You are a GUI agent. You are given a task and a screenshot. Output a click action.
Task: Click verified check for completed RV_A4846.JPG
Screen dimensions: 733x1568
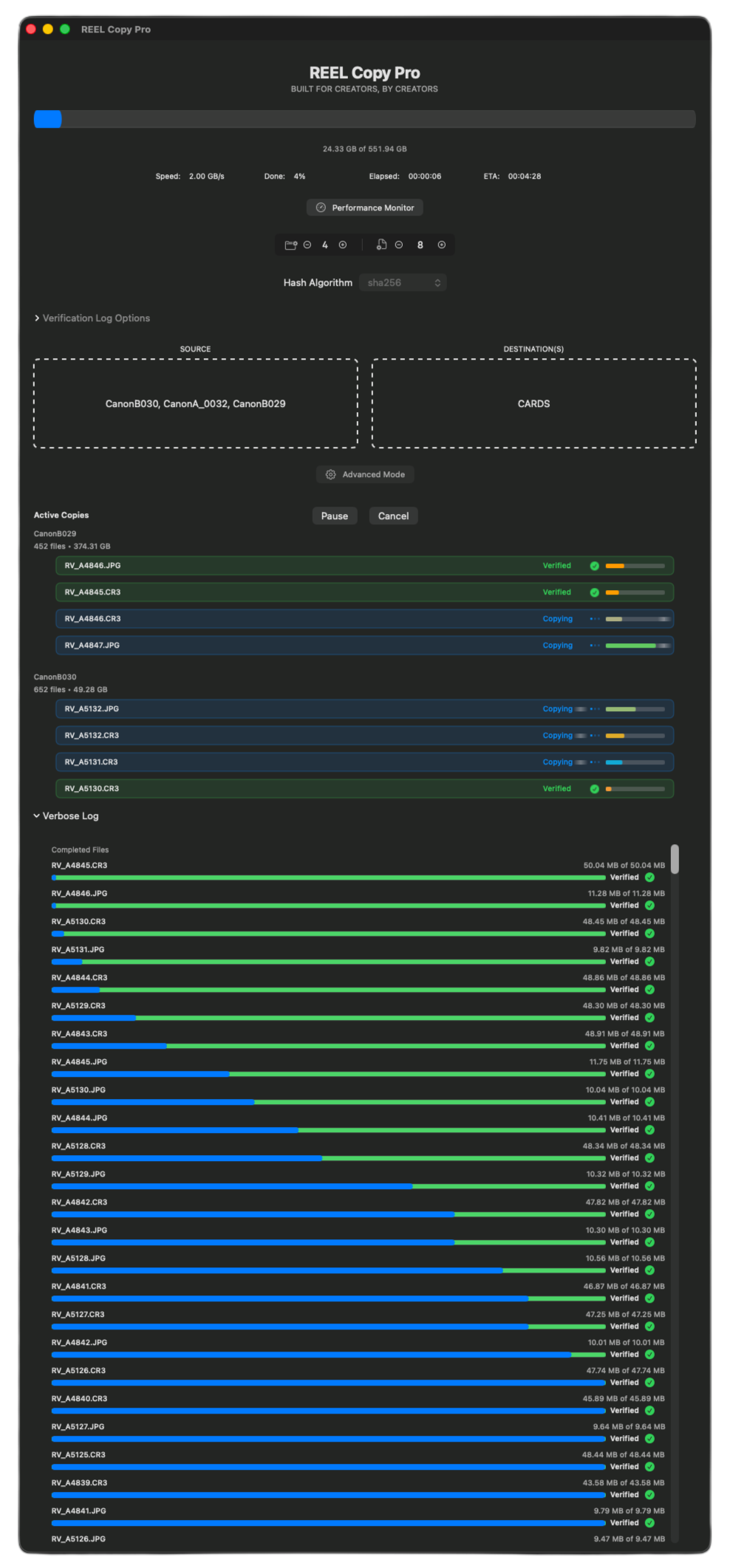[x=650, y=905]
